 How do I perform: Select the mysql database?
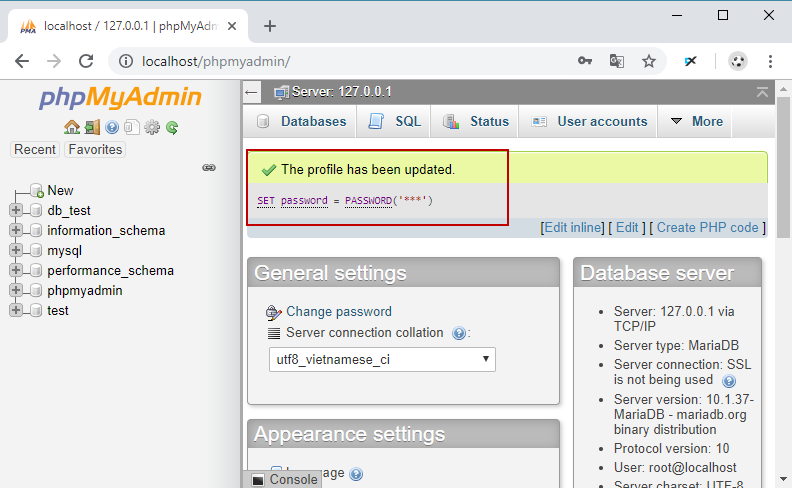(x=64, y=251)
